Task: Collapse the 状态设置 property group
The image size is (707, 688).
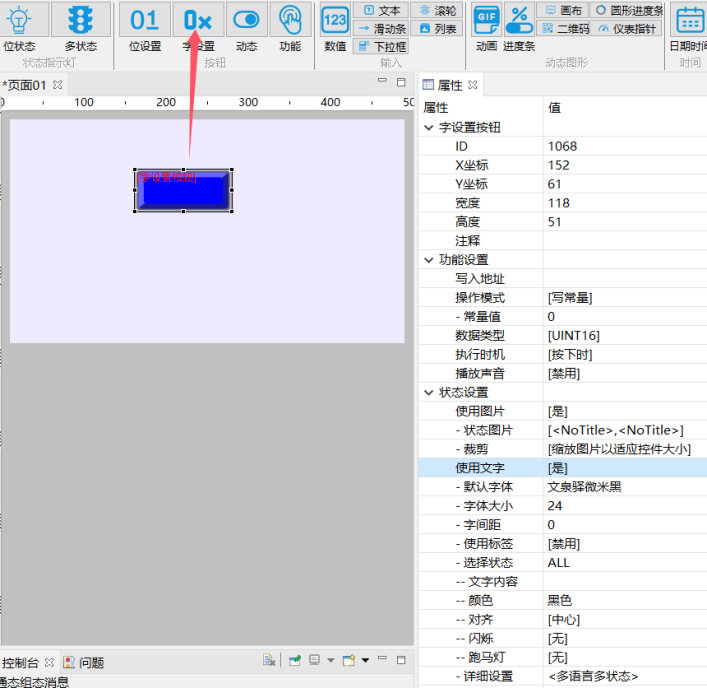Action: pyautogui.click(x=429, y=392)
